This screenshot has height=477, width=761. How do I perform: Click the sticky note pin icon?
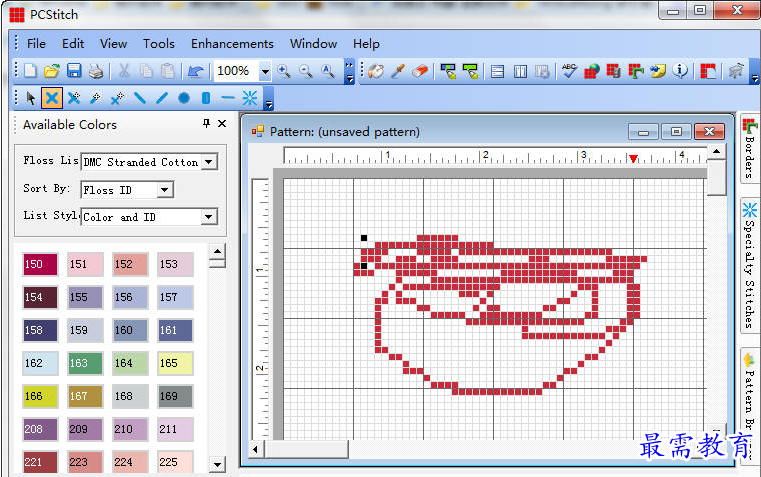658,71
